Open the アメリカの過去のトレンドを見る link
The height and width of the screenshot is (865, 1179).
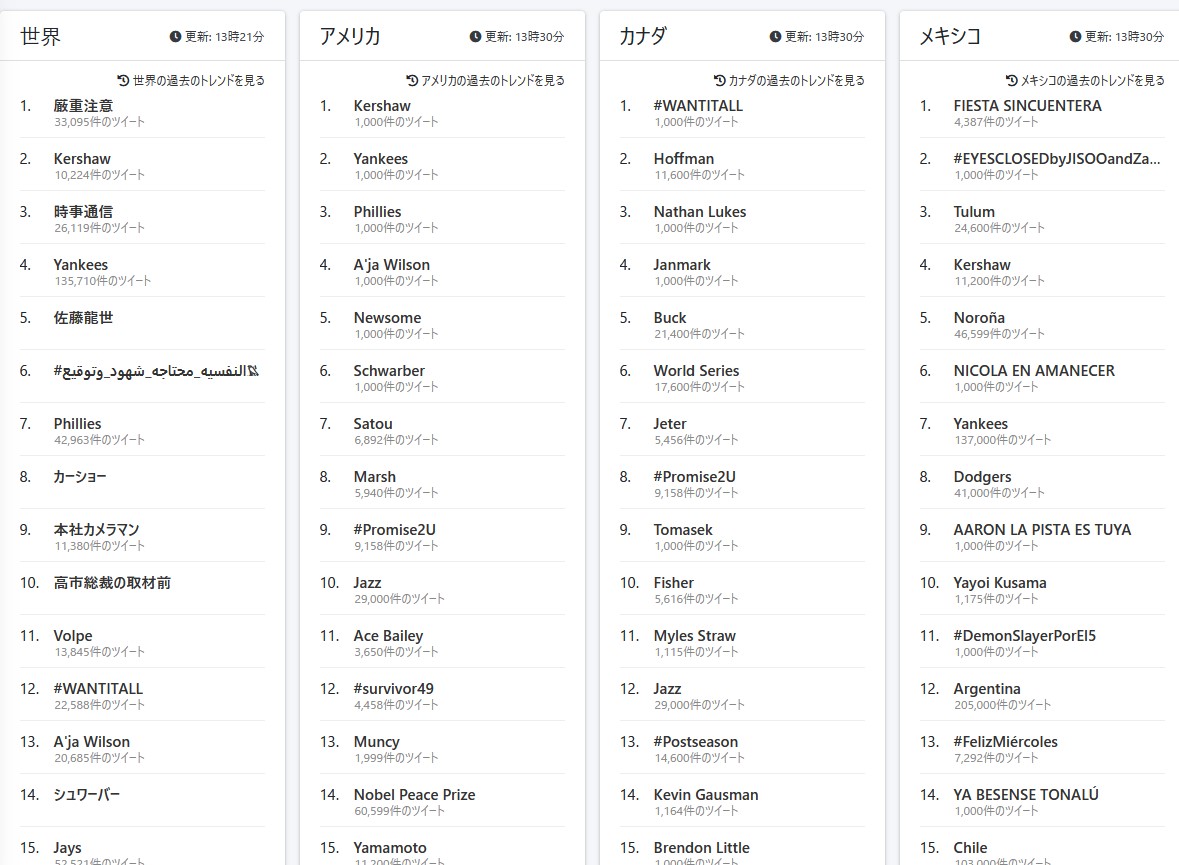[492, 80]
